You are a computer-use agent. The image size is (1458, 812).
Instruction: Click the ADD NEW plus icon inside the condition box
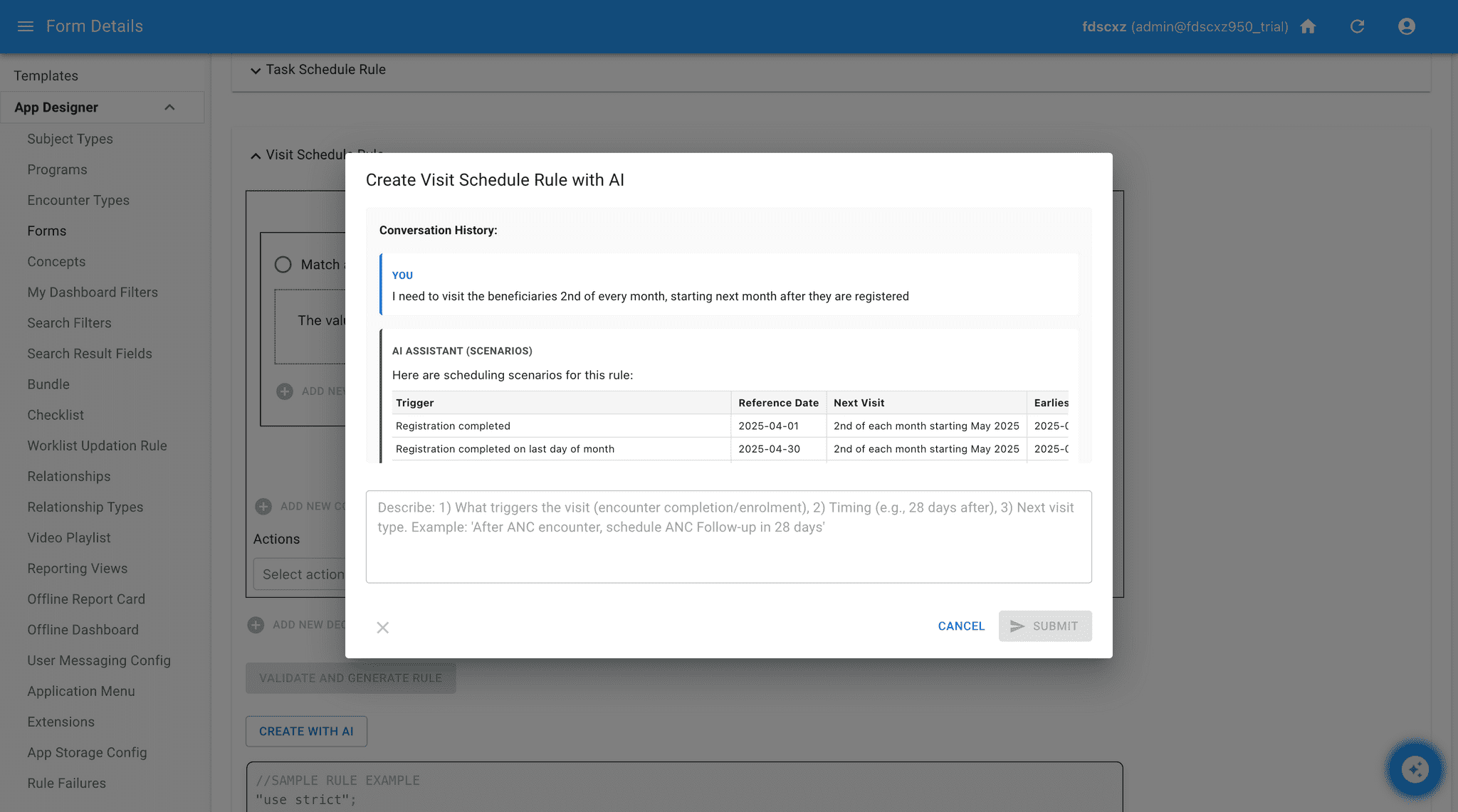click(285, 391)
